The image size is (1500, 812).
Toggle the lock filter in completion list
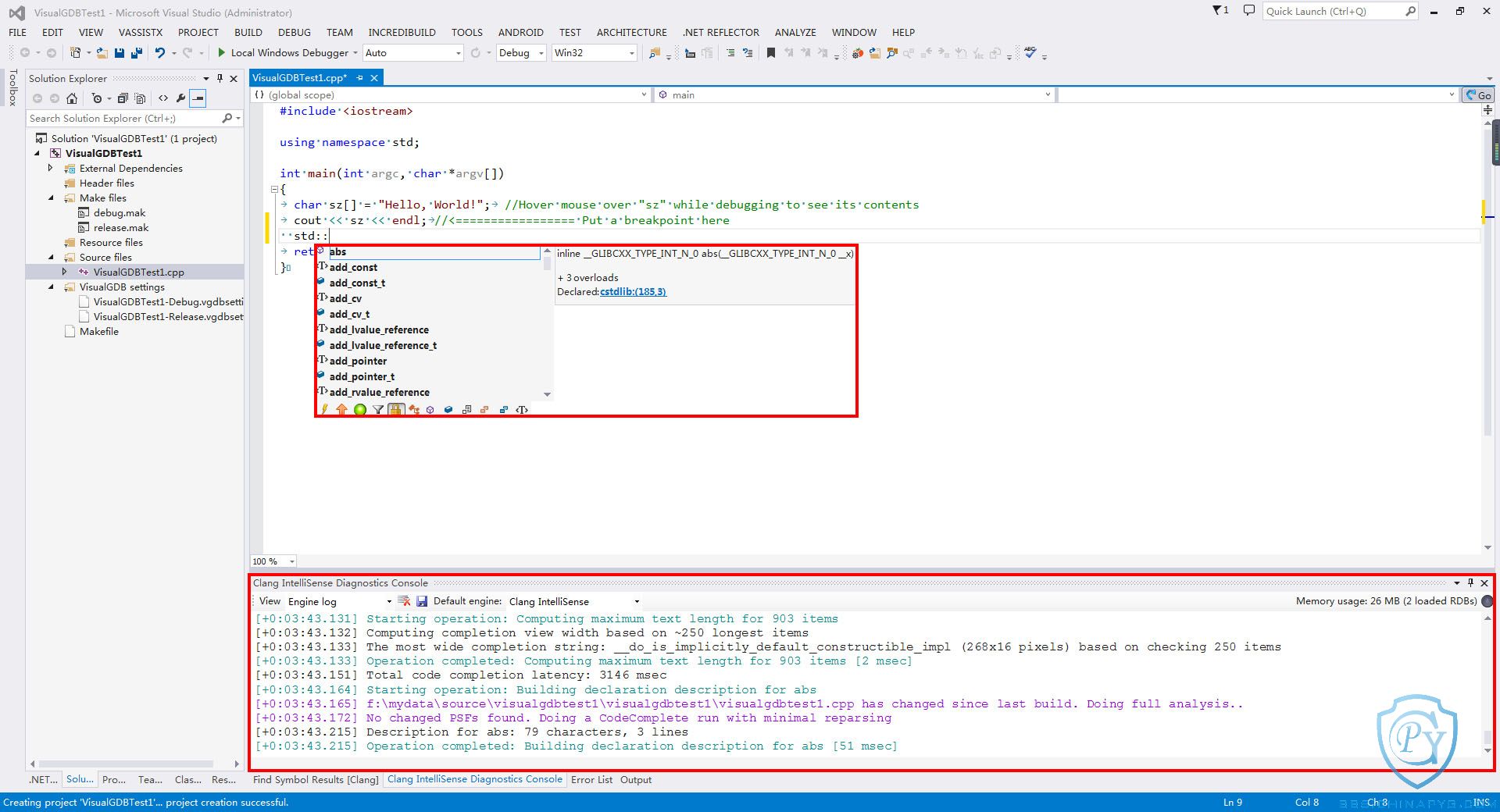pos(396,409)
